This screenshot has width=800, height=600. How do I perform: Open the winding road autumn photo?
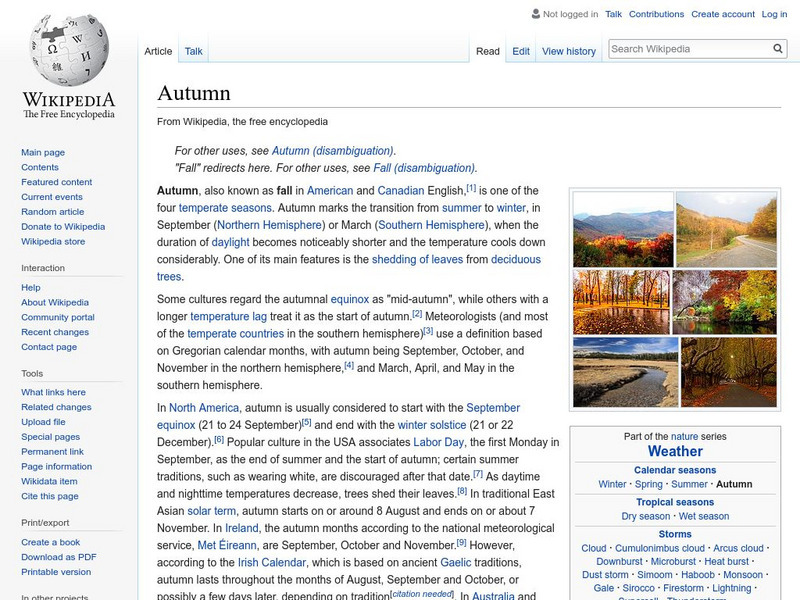click(727, 229)
